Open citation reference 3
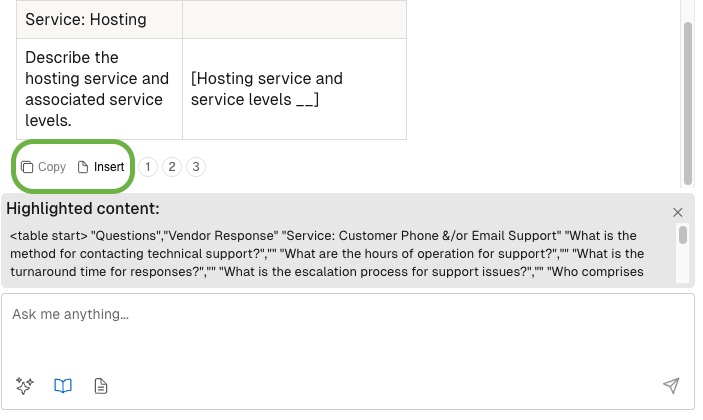The height and width of the screenshot is (420, 703). coord(196,167)
